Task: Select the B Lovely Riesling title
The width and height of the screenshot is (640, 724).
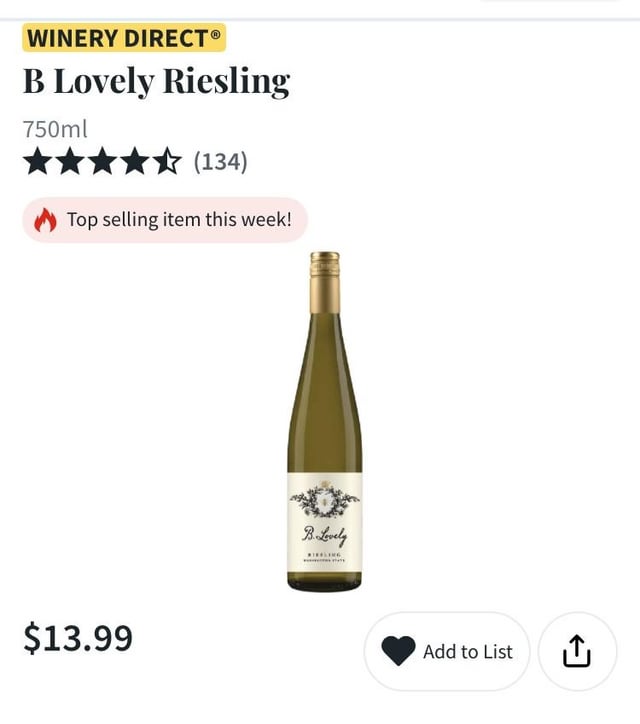Action: (156, 81)
